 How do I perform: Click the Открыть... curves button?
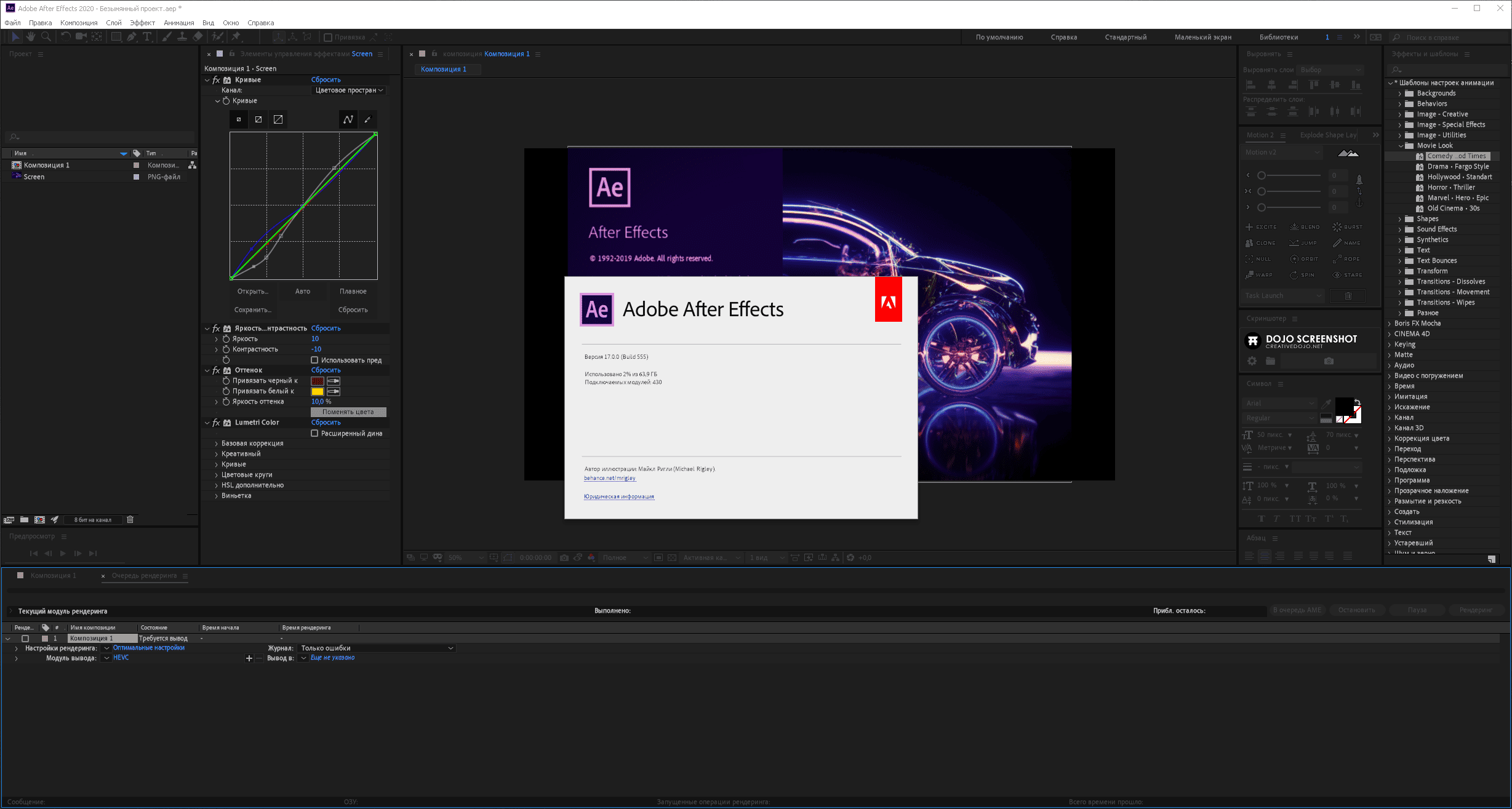pos(252,292)
